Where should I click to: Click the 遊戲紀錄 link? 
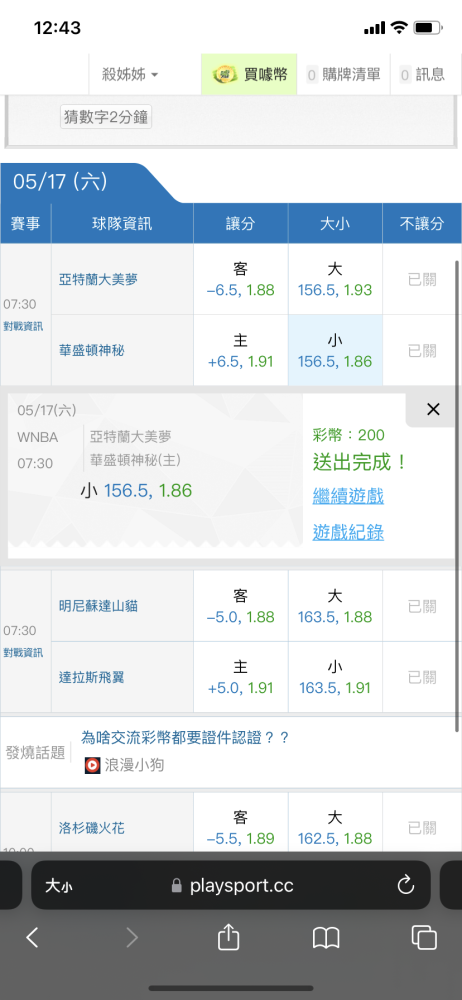pos(348,532)
